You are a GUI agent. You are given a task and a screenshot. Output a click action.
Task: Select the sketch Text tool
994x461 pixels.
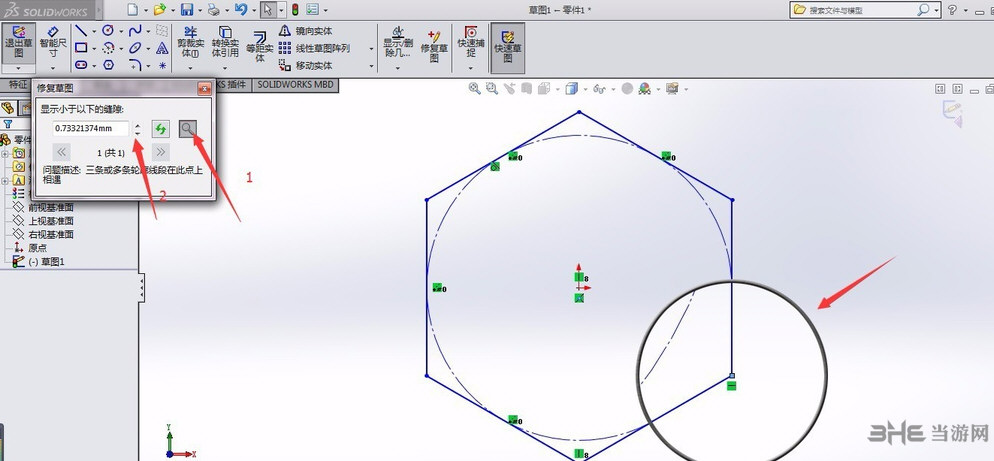(x=162, y=48)
